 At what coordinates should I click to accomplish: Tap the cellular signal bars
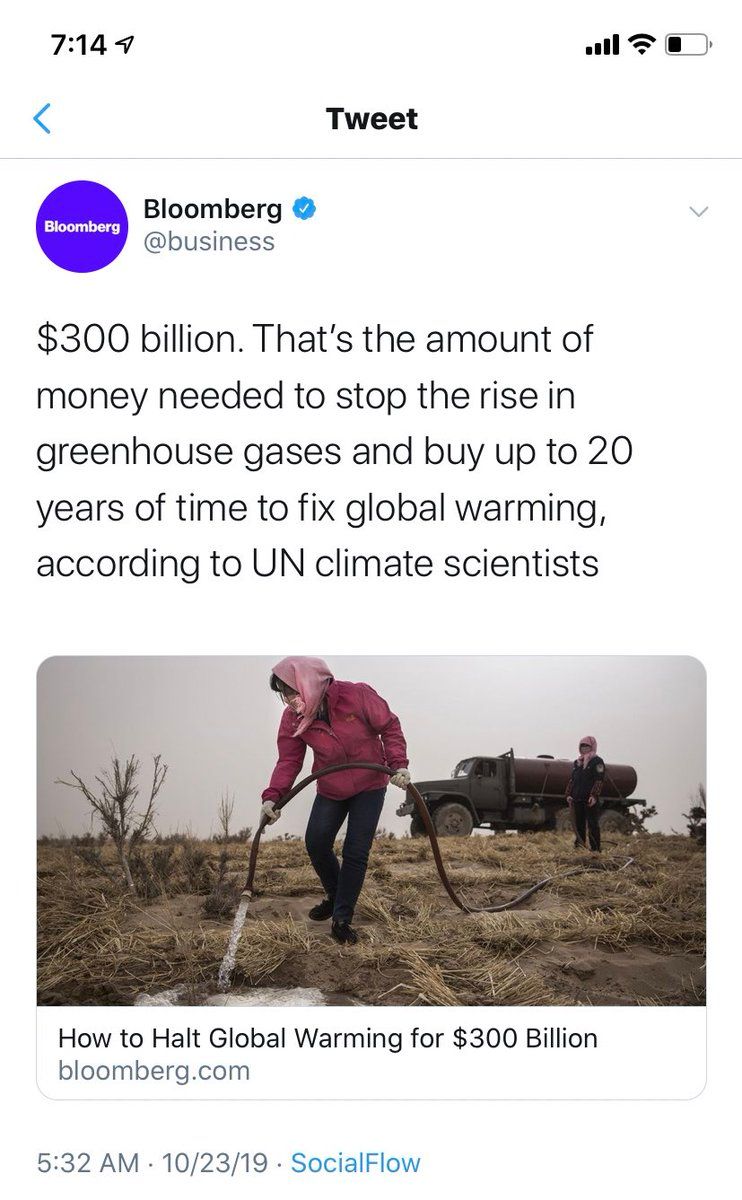point(602,45)
